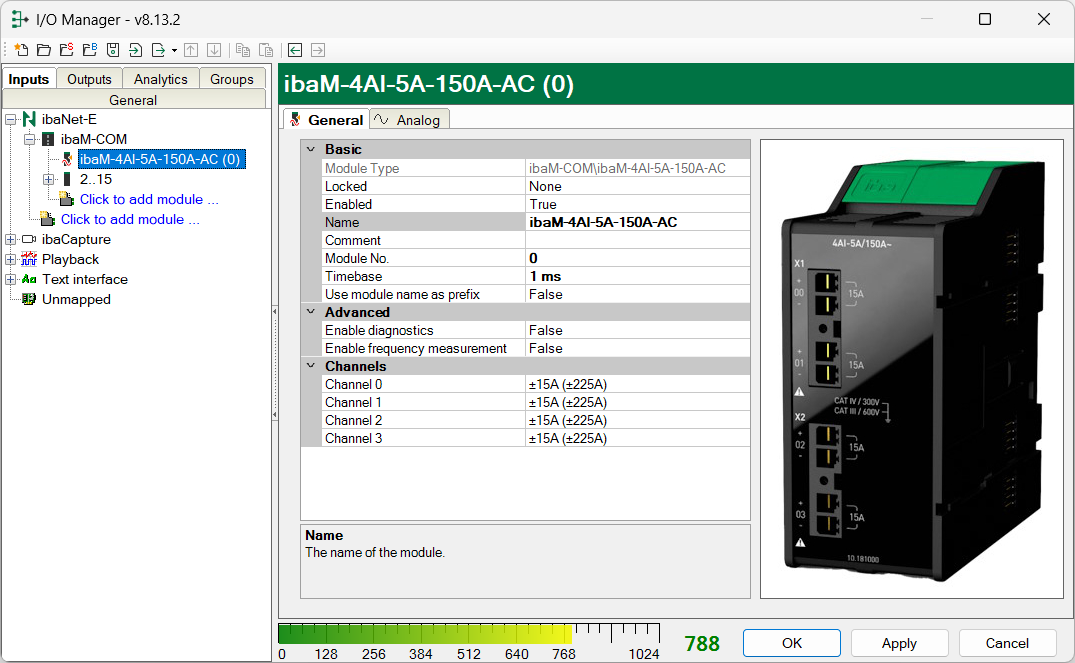1075x663 pixels.
Task: Expand the Playback tree node
Action: [x=10, y=259]
